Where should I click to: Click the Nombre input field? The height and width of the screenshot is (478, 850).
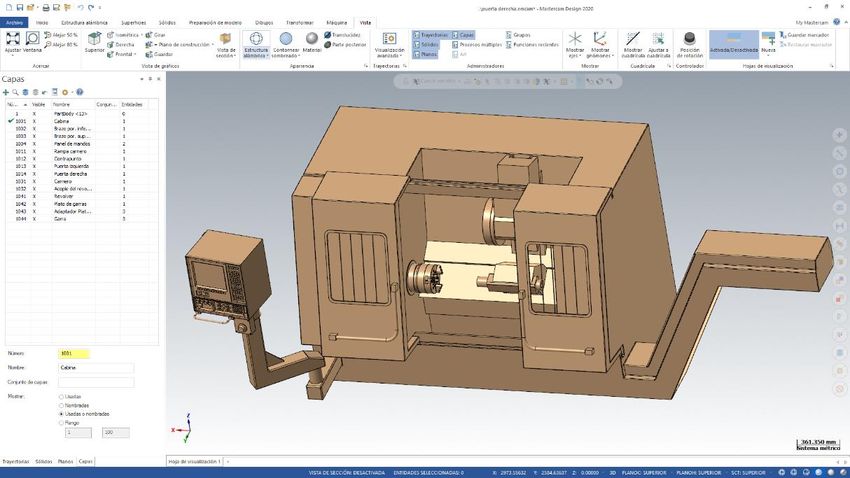coord(96,367)
